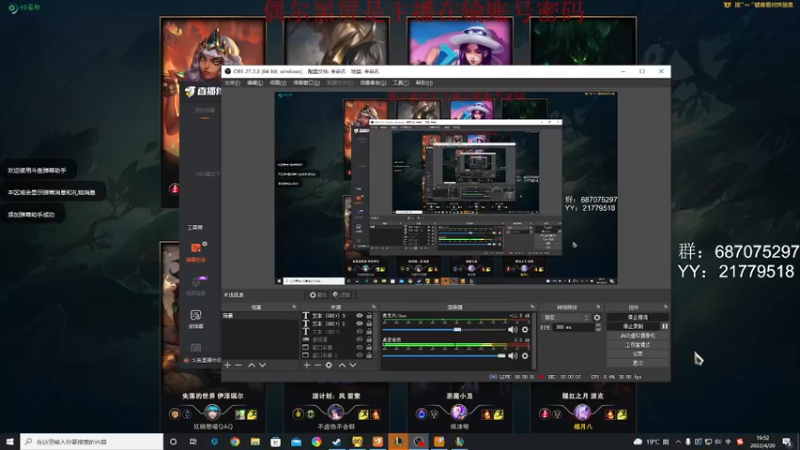Screen dimensions: 800x450
Task: Pause the recording with pause icon
Action: (664, 327)
